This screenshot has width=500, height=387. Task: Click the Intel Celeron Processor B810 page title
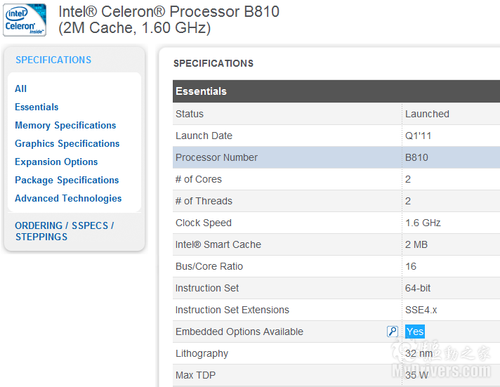click(x=169, y=20)
